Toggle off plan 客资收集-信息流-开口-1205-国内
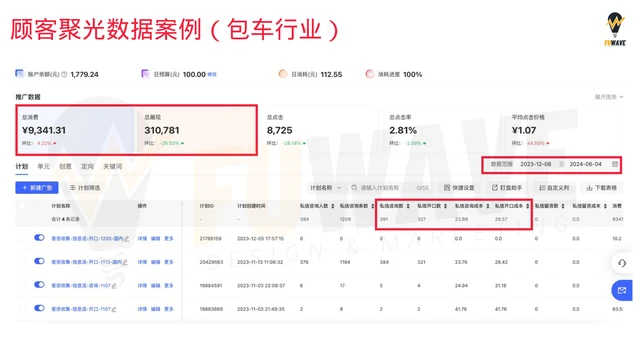 [39, 238]
